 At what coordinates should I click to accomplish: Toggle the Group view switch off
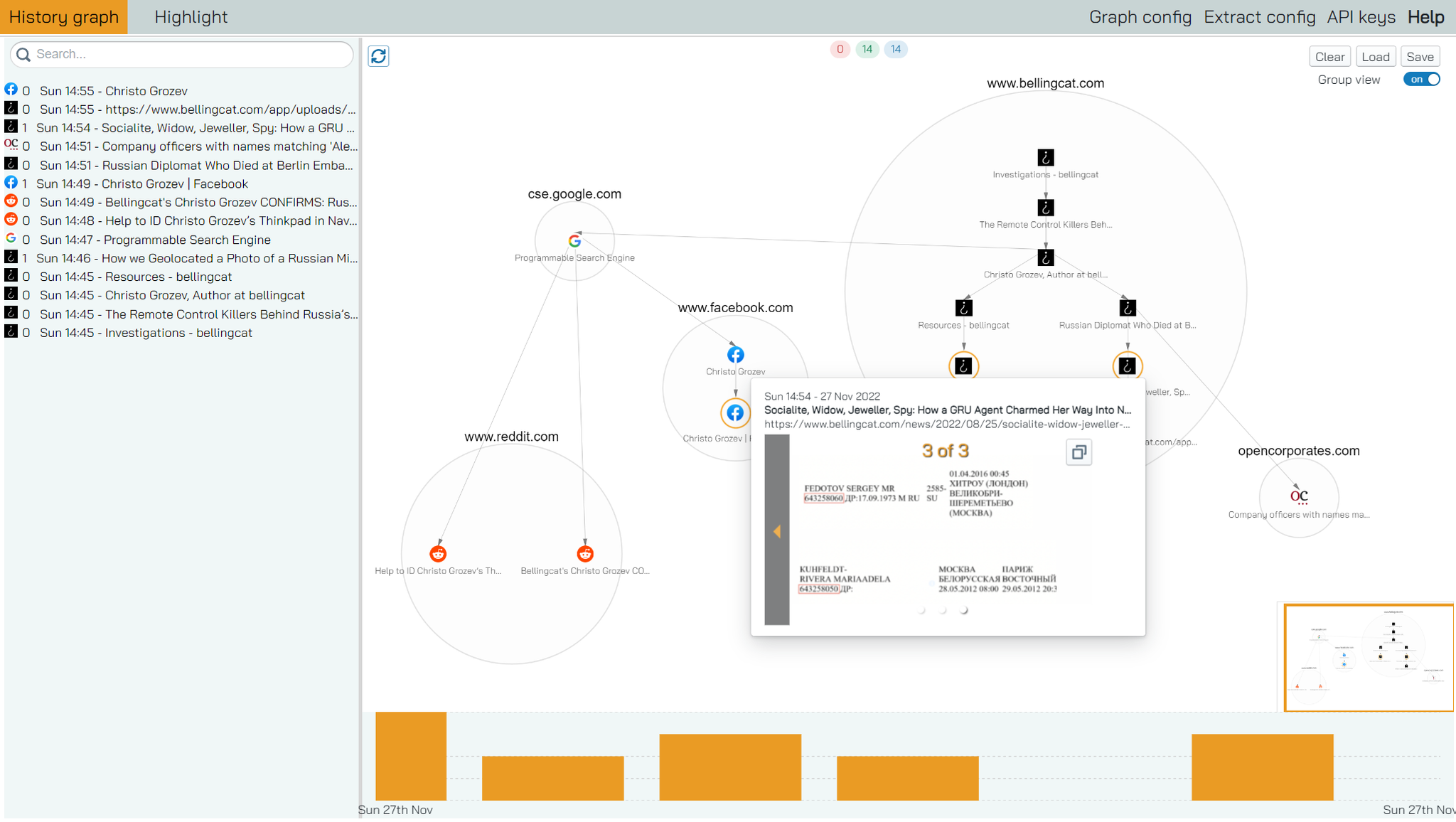pos(1422,79)
